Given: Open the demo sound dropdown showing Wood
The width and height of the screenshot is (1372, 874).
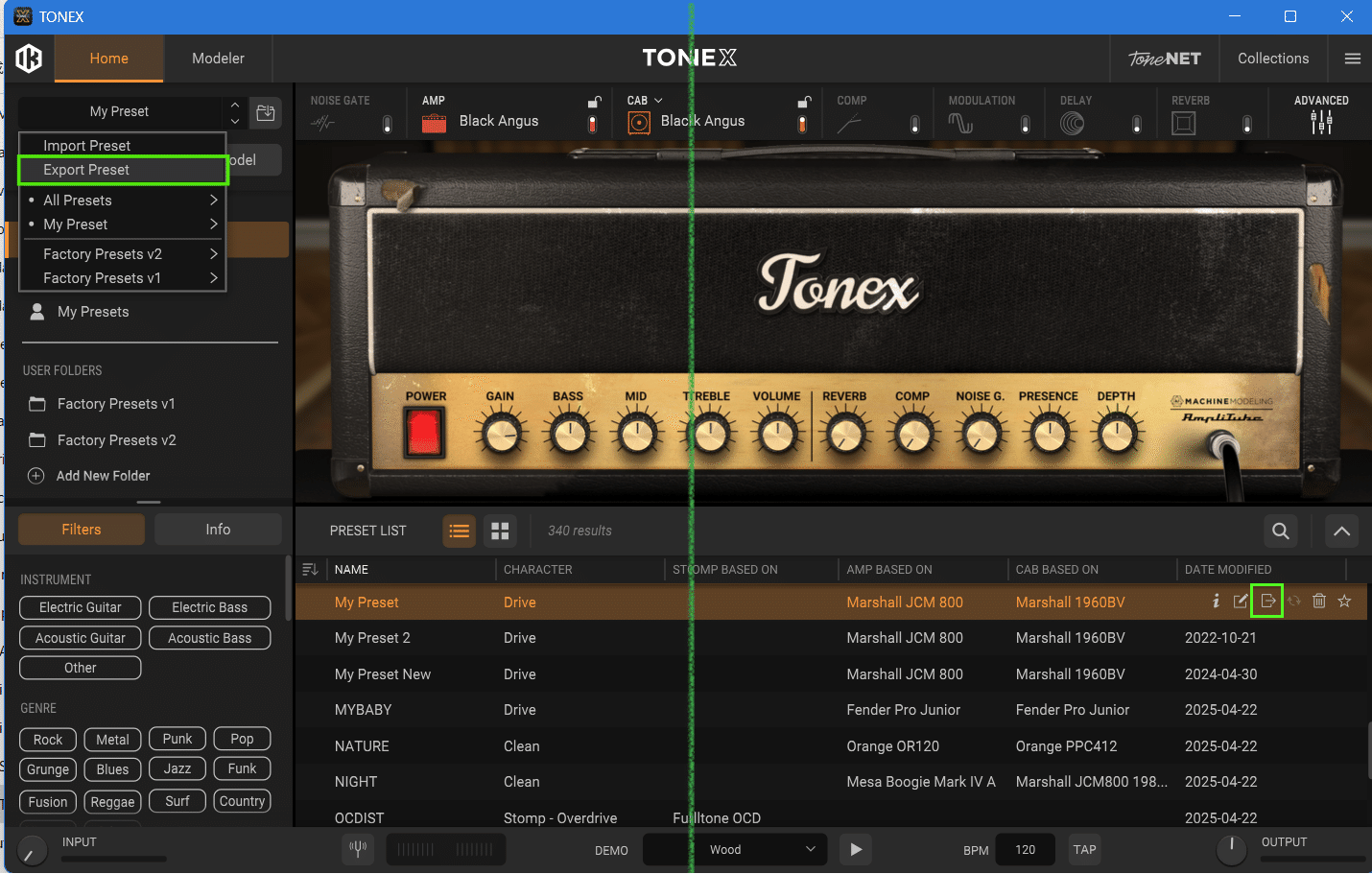Looking at the screenshot, I should click(734, 849).
